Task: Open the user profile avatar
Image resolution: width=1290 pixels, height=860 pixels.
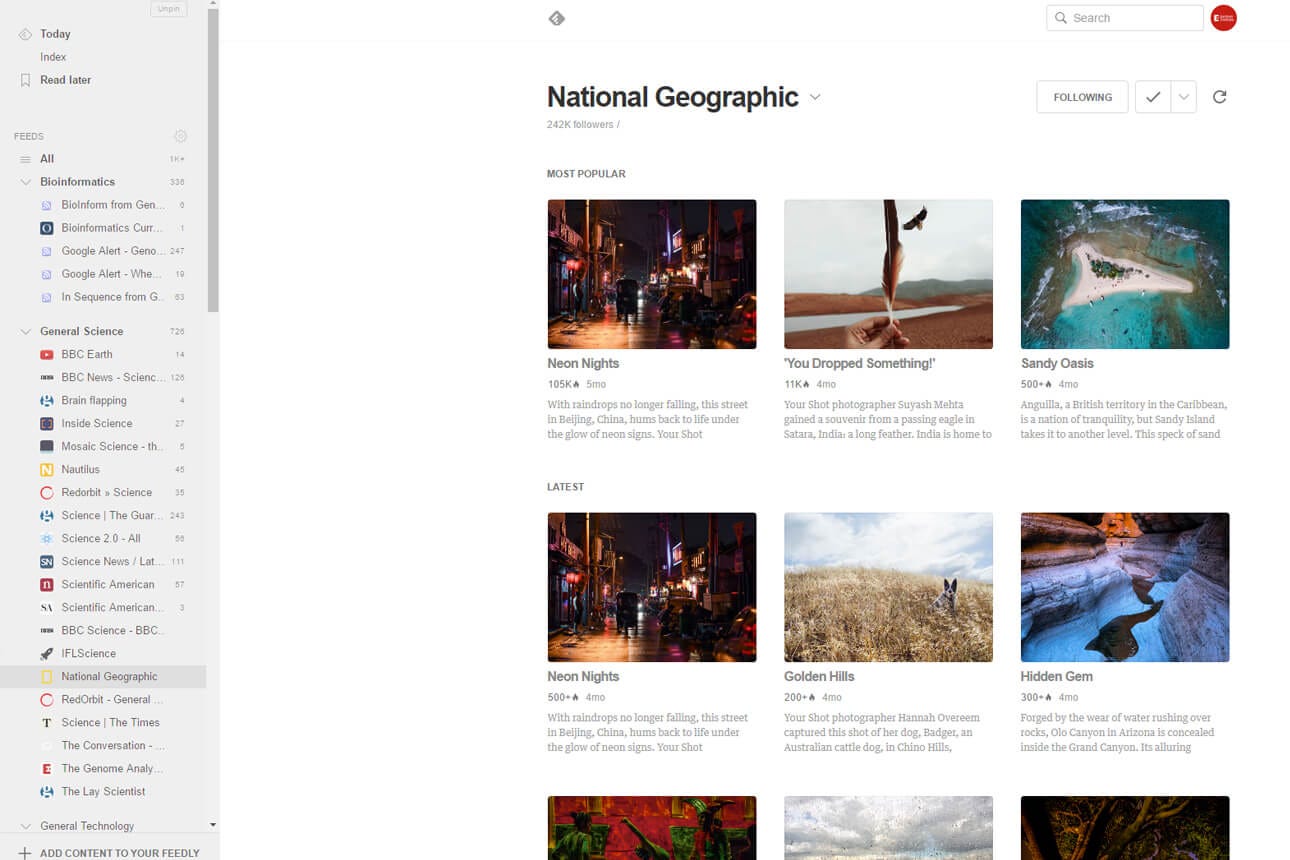Action: (x=1223, y=18)
